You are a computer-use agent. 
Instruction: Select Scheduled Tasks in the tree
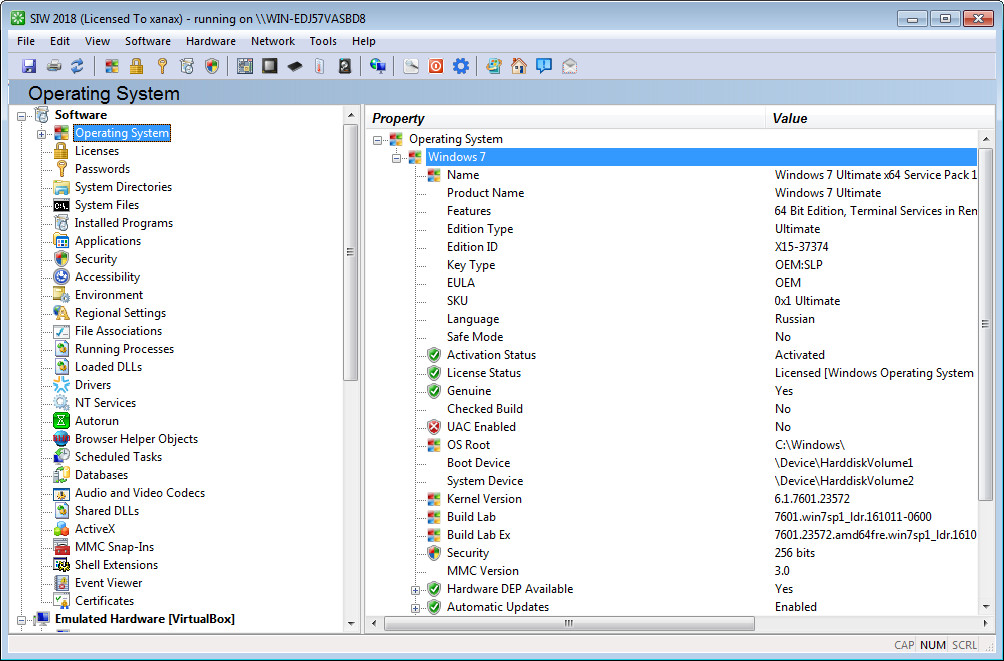point(118,457)
